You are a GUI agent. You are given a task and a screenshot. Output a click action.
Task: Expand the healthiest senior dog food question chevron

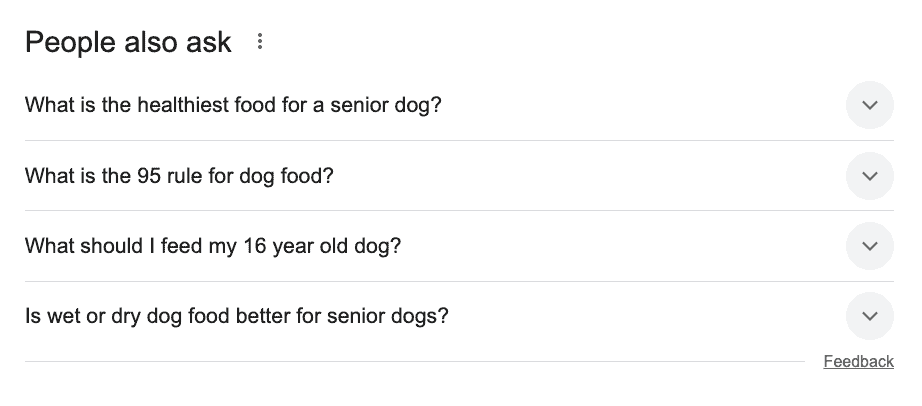click(x=869, y=105)
